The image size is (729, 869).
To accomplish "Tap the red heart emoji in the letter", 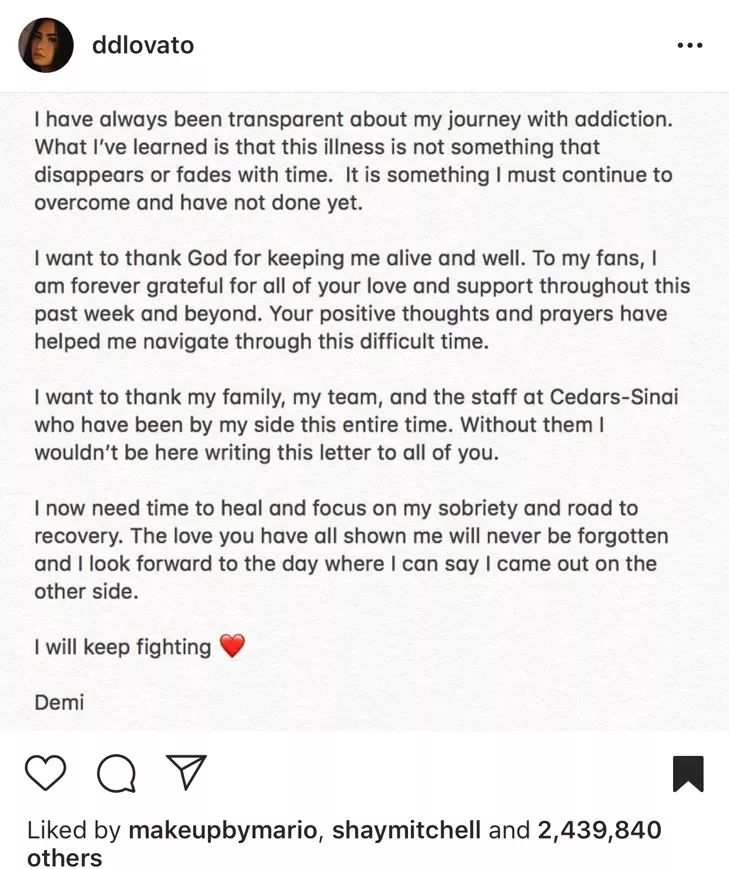I will click(232, 646).
